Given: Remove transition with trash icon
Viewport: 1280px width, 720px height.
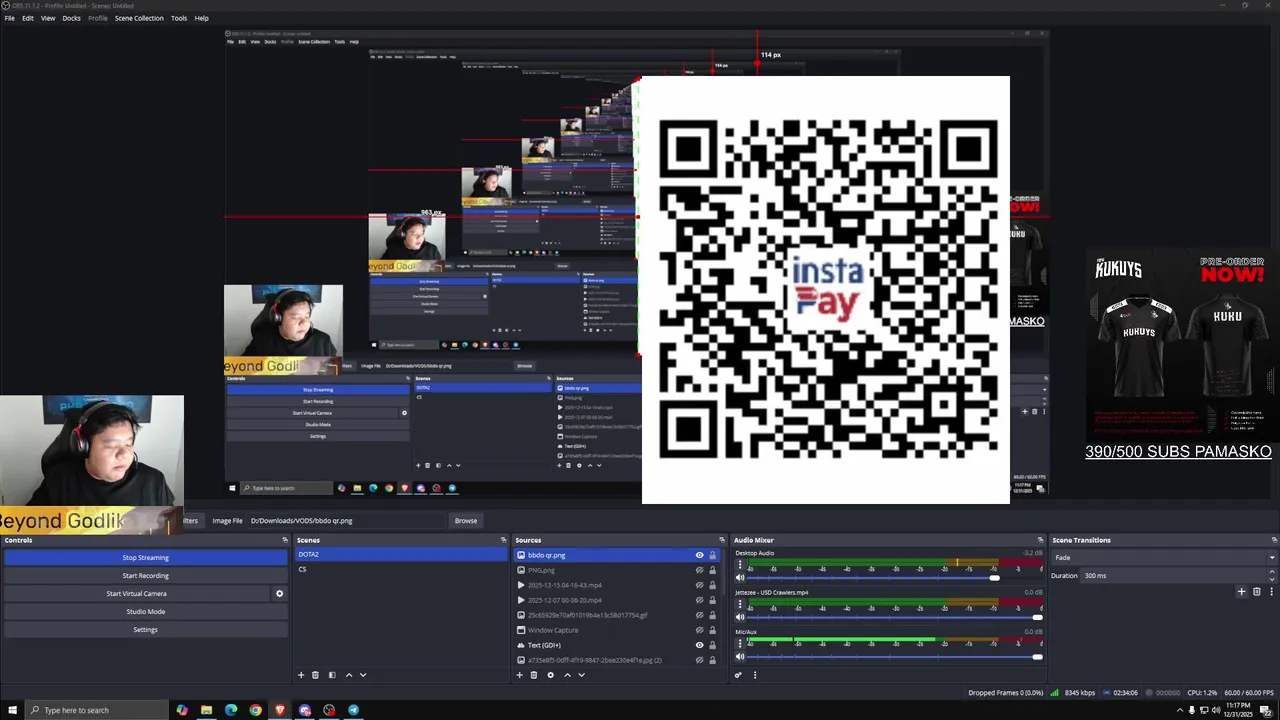Looking at the screenshot, I should (1257, 592).
